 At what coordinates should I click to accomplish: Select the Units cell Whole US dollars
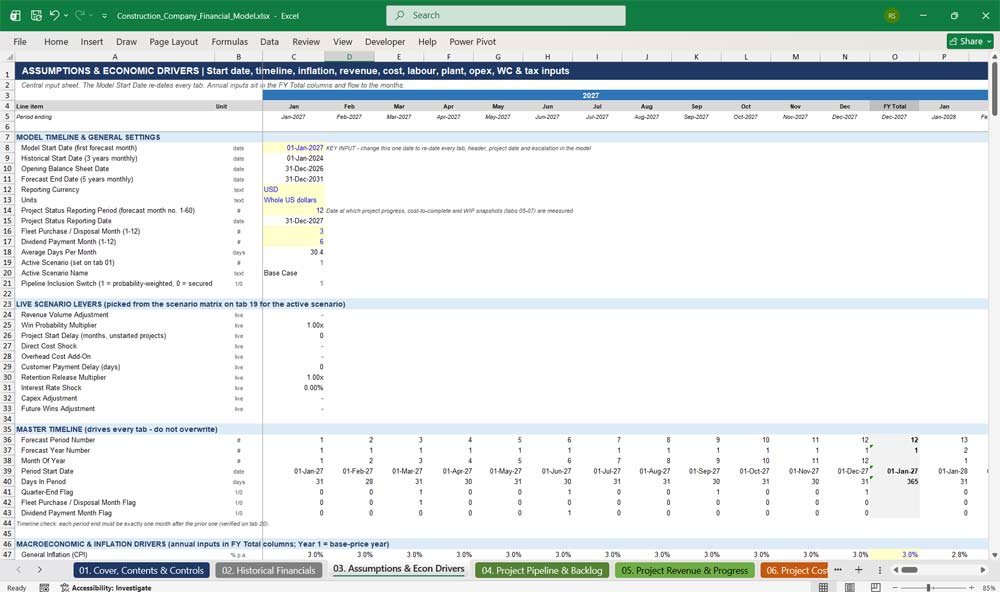pyautogui.click(x=293, y=200)
